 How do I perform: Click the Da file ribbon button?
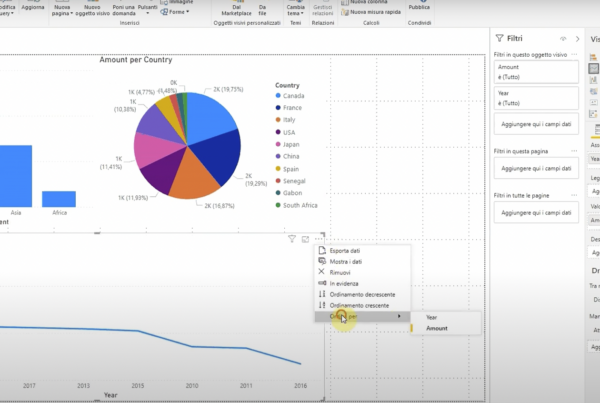[262, 10]
